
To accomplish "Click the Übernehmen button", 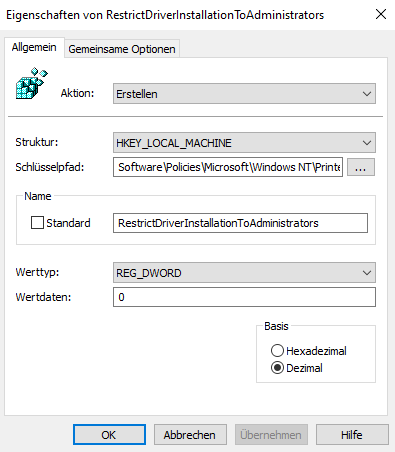I will (x=271, y=435).
